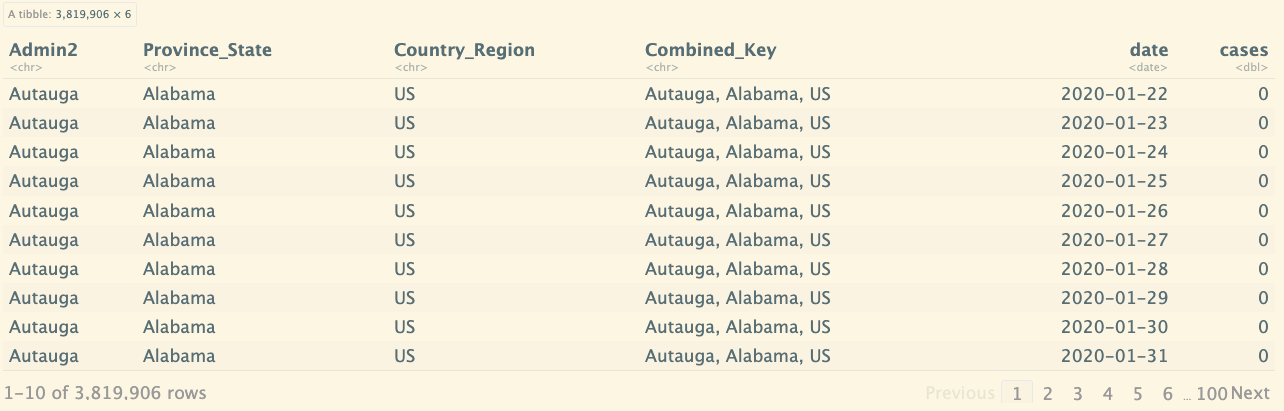
Task: Go to page 4 of the table
Action: (x=1107, y=393)
